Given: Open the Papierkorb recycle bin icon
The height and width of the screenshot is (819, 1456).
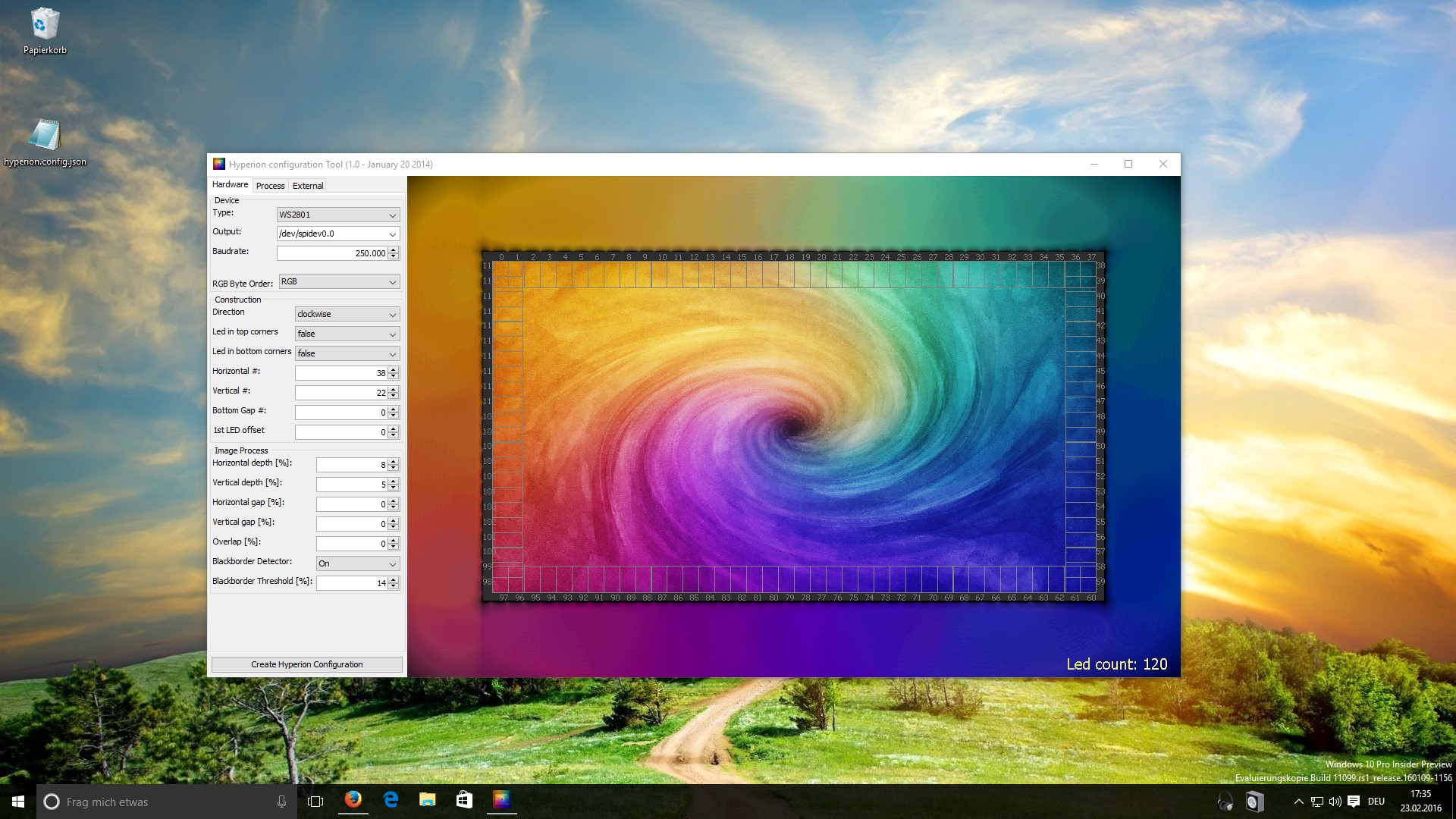Looking at the screenshot, I should click(45, 26).
